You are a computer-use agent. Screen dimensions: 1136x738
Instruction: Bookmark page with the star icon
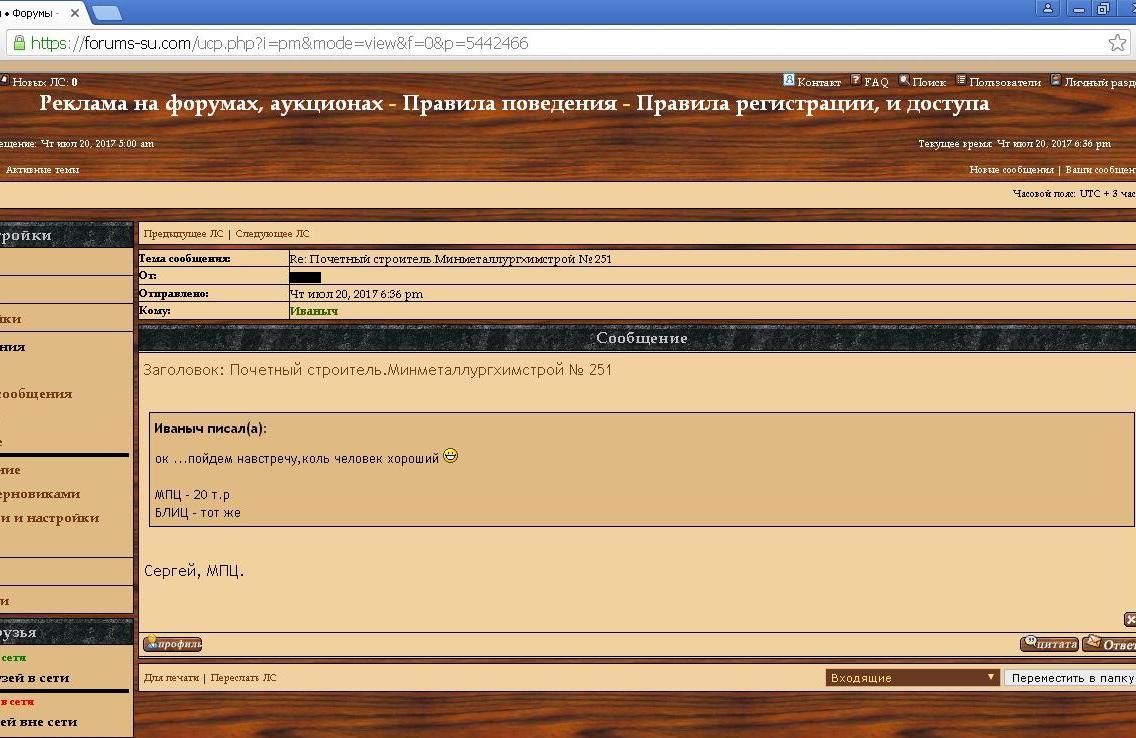[x=1117, y=43]
